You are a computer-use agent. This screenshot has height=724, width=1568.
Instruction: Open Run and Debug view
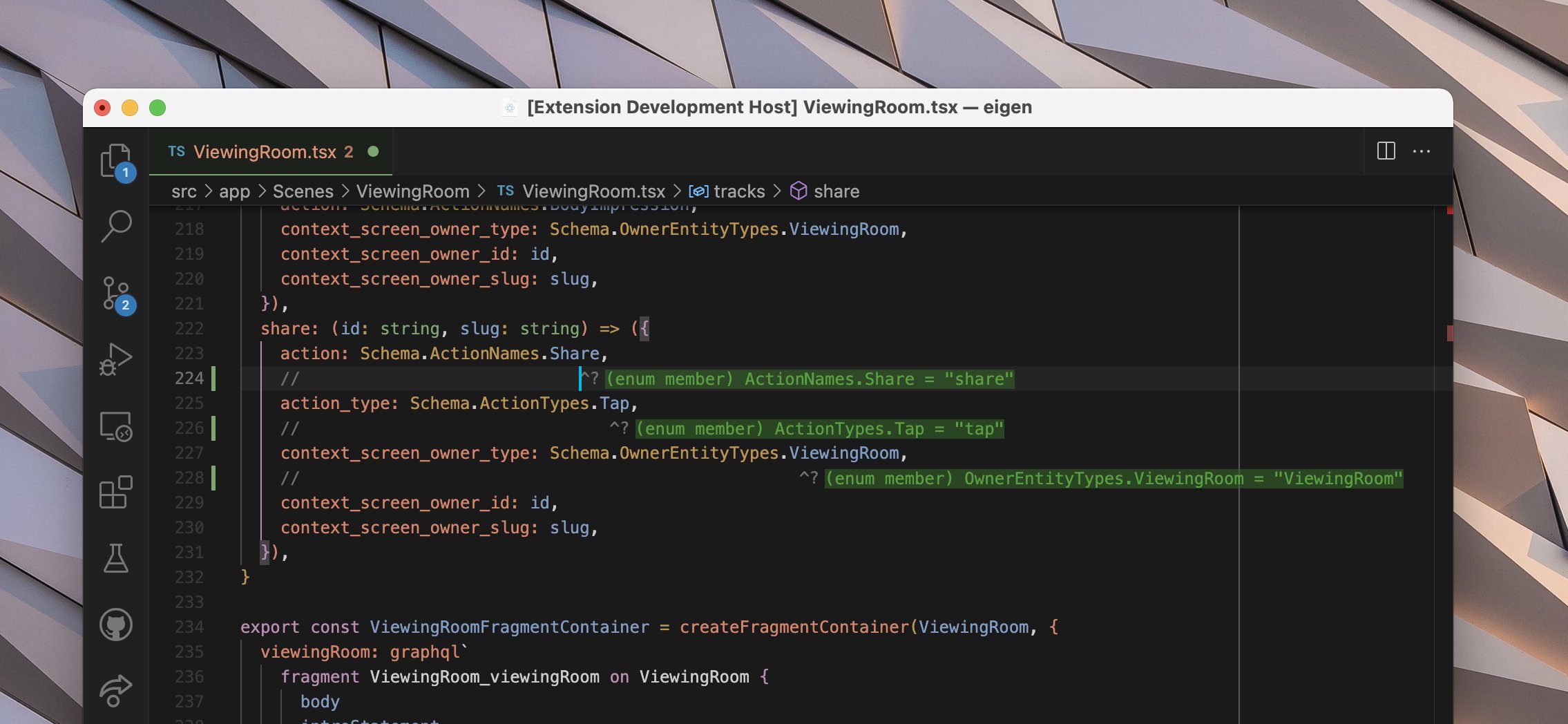click(x=116, y=359)
